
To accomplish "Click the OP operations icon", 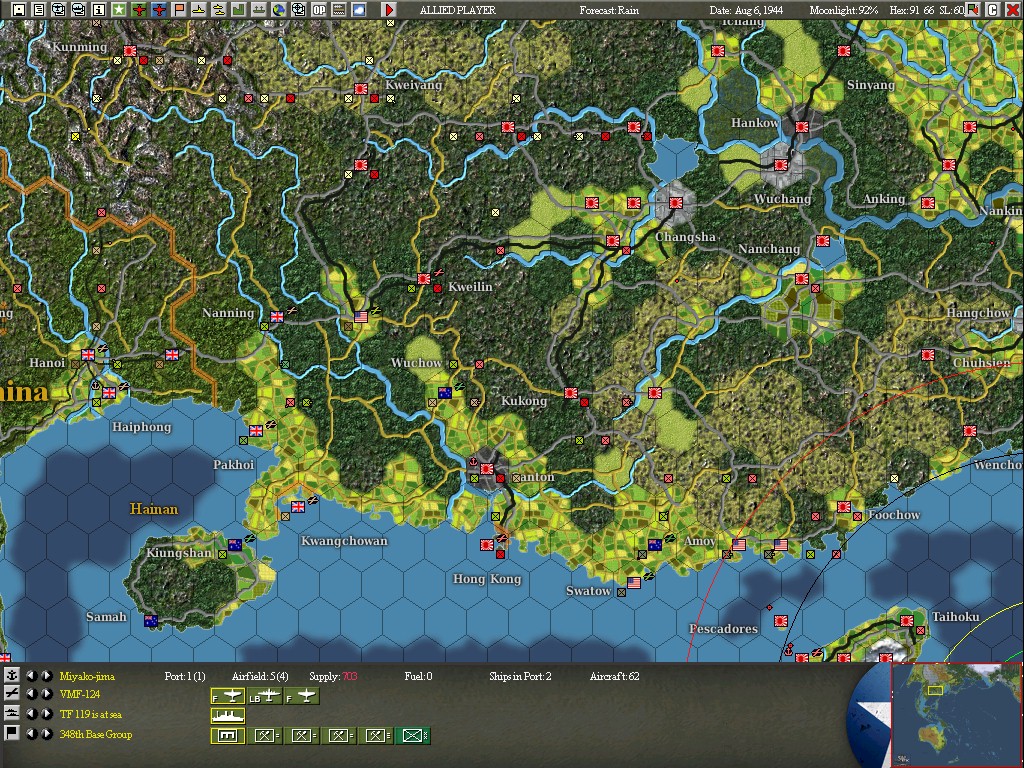I will (319, 9).
